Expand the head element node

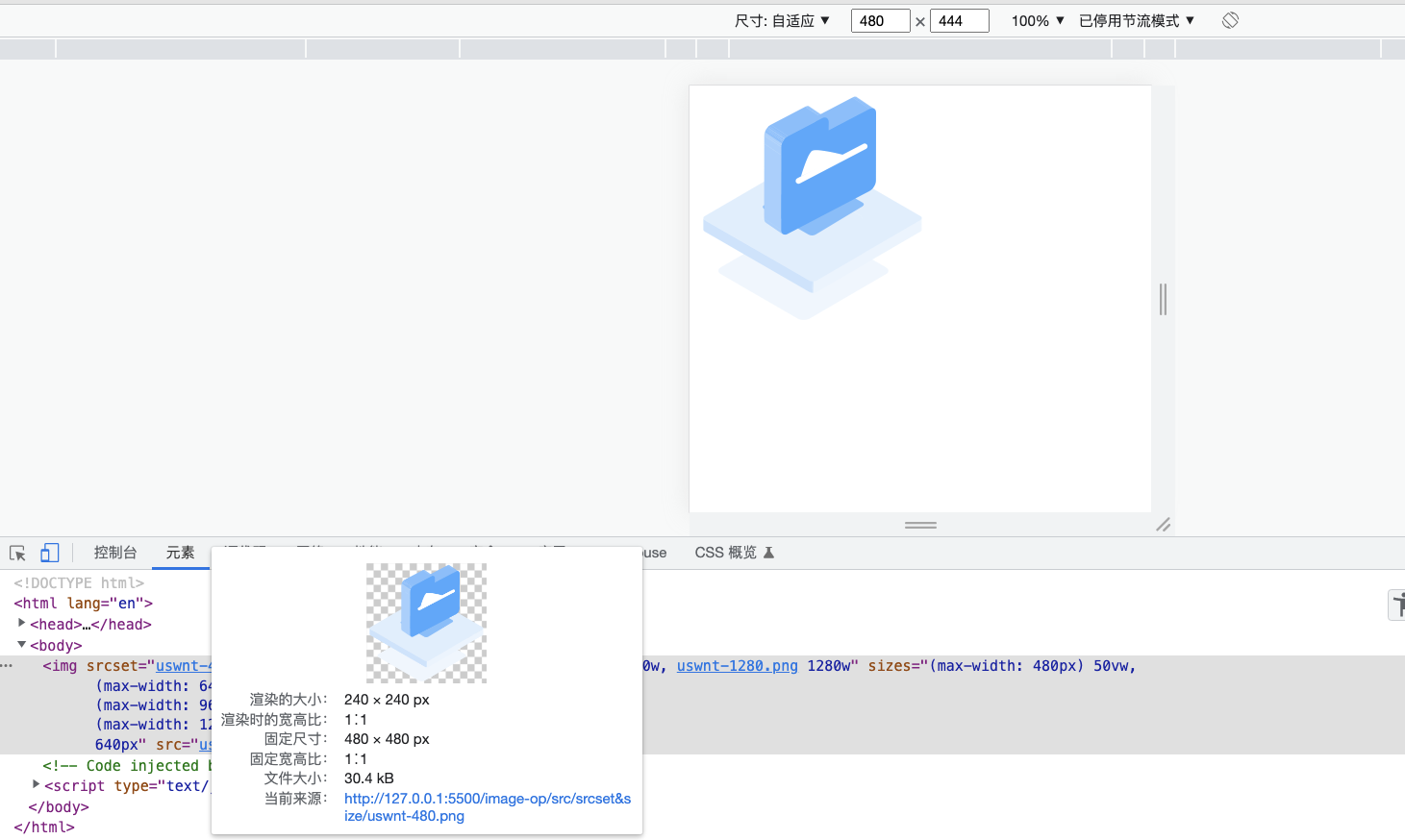point(22,624)
